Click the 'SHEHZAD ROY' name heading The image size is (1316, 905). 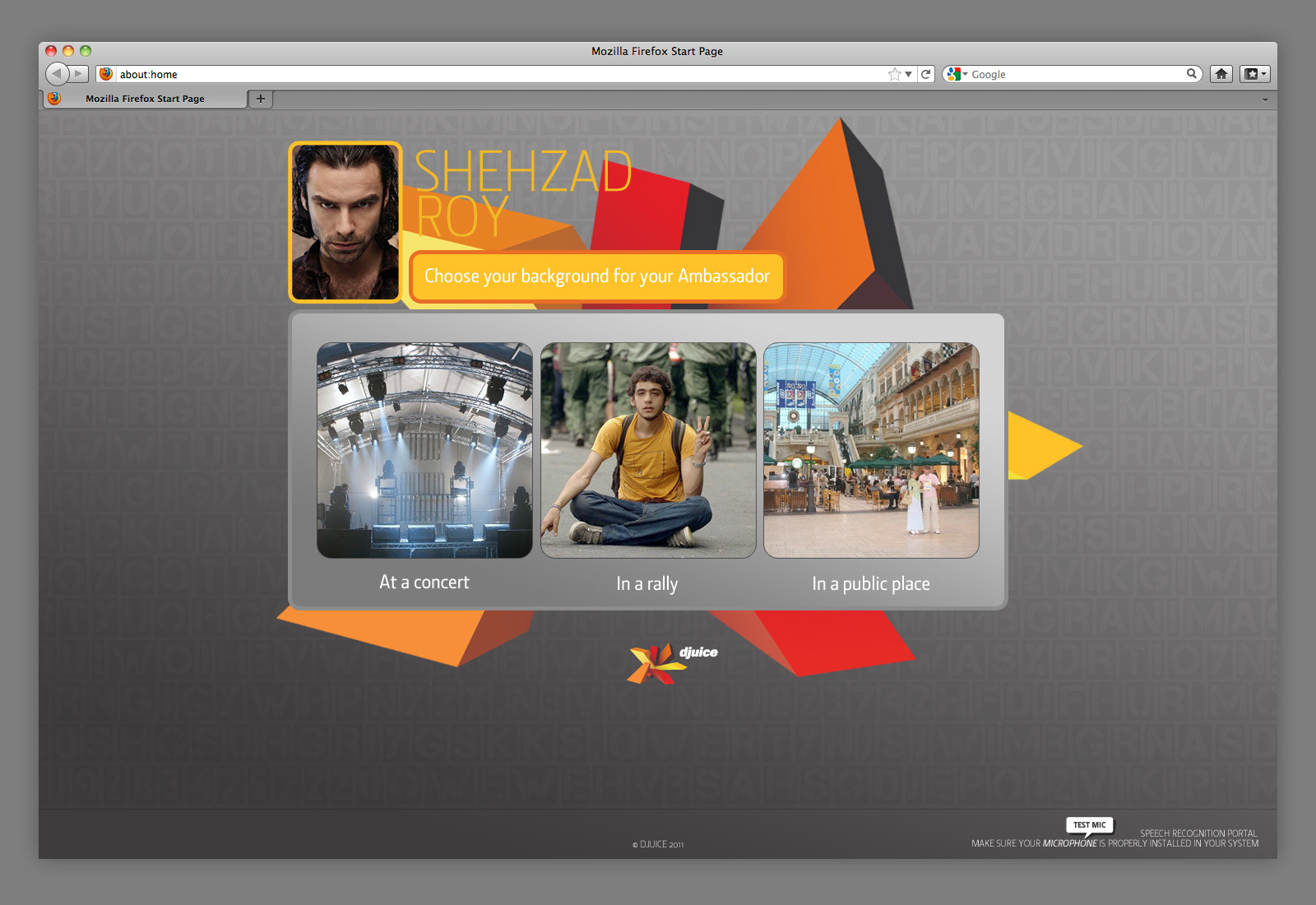click(523, 193)
